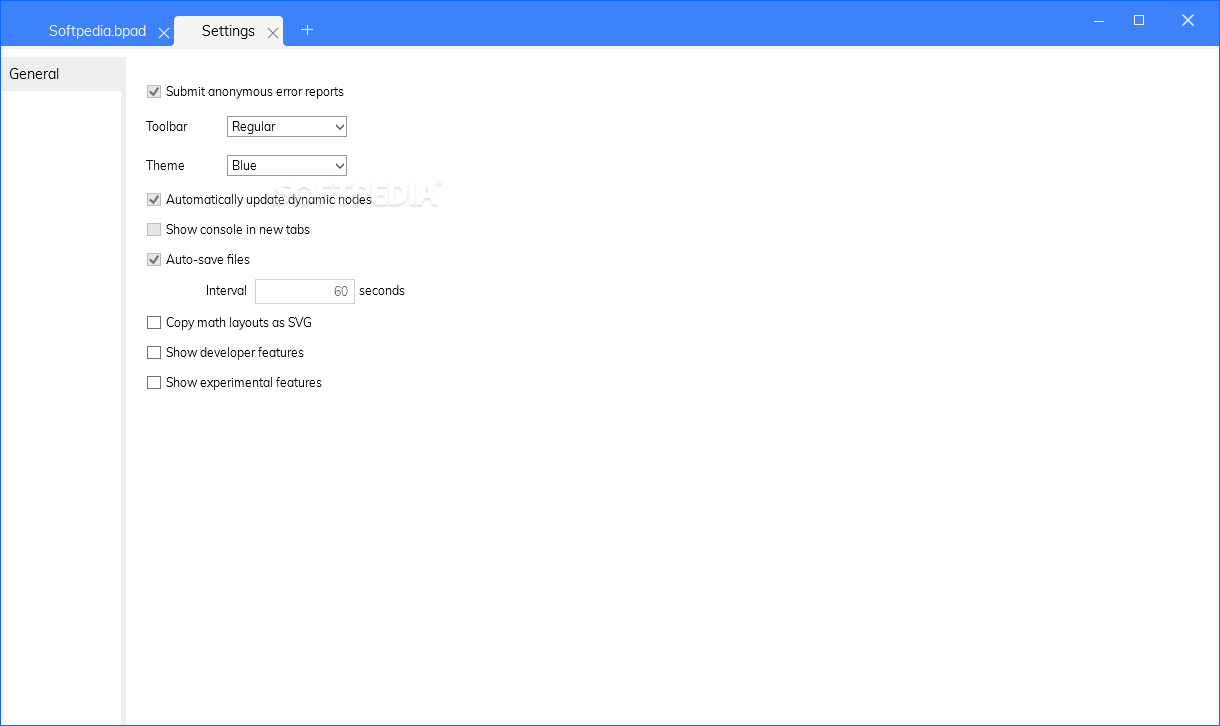The width and height of the screenshot is (1220, 726).
Task: Select the Settings tab
Action: click(228, 31)
